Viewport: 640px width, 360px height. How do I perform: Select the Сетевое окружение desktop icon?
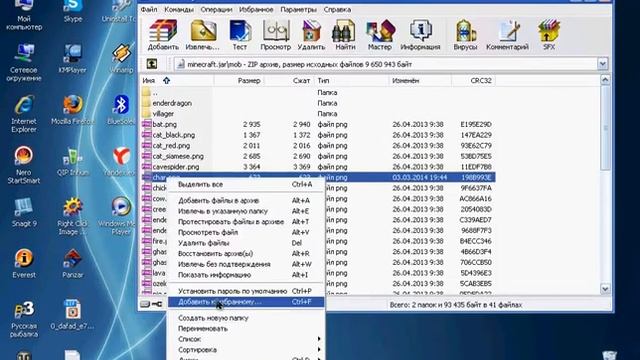click(24, 63)
